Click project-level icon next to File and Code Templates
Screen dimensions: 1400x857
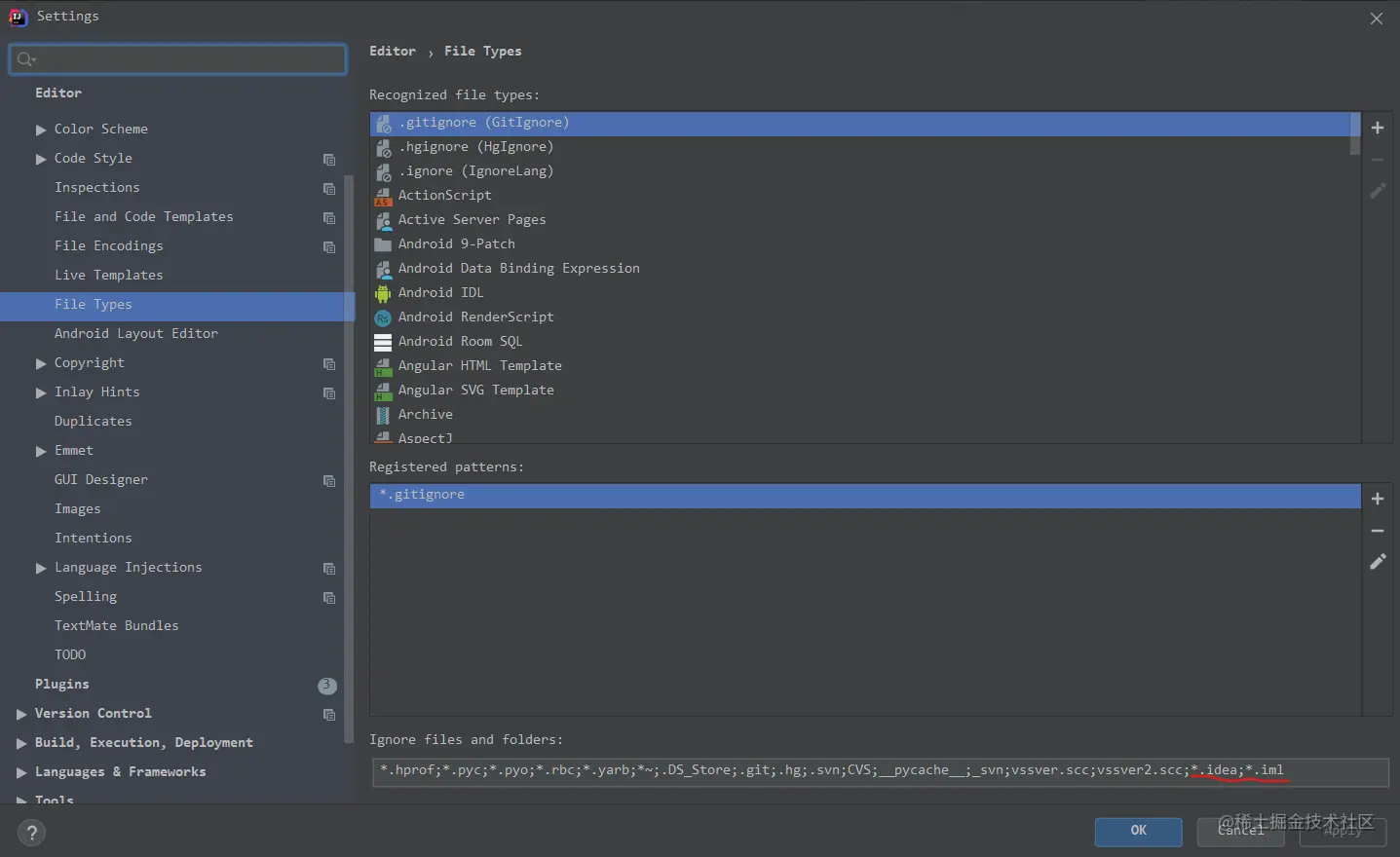click(x=329, y=218)
